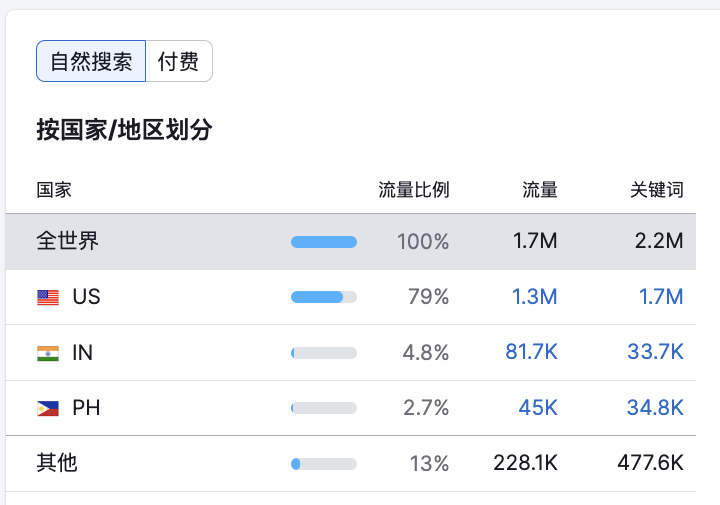This screenshot has width=720, height=505.
Task: Select the 其他 row label
Action: (57, 463)
